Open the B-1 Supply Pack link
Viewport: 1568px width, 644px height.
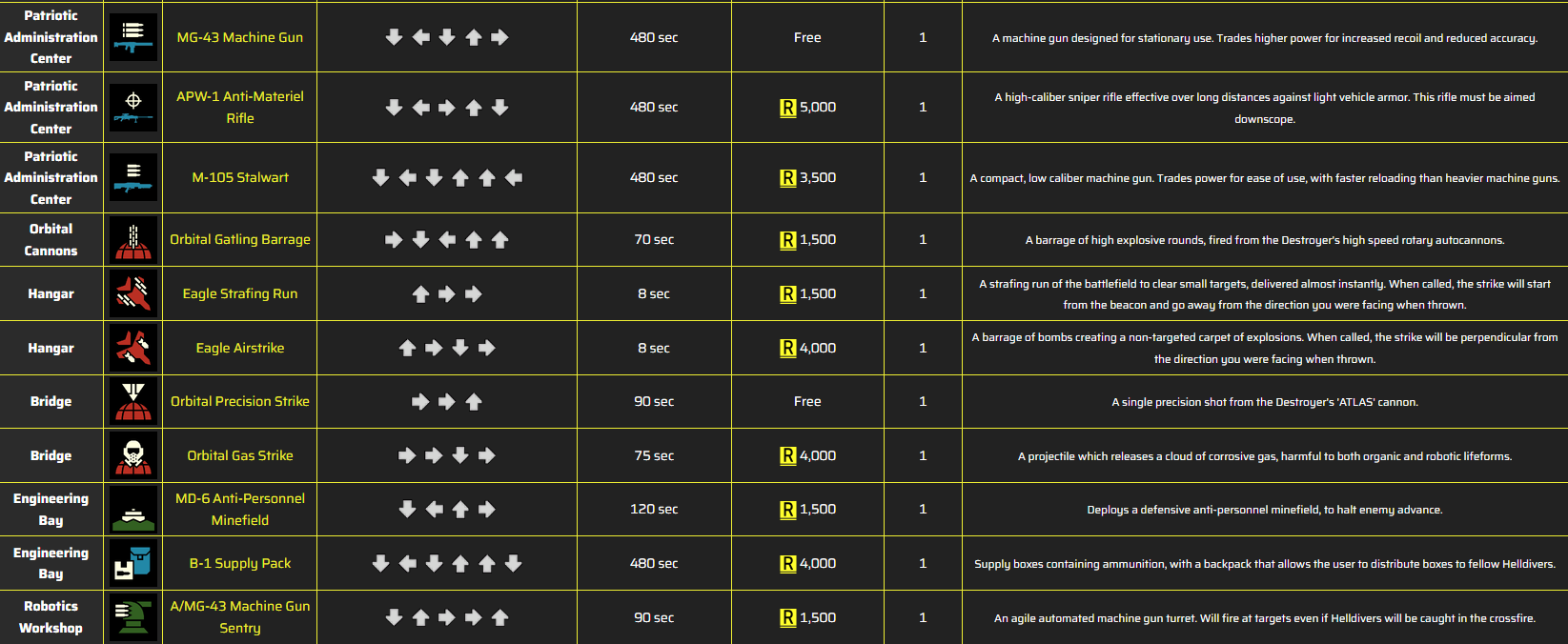point(240,563)
